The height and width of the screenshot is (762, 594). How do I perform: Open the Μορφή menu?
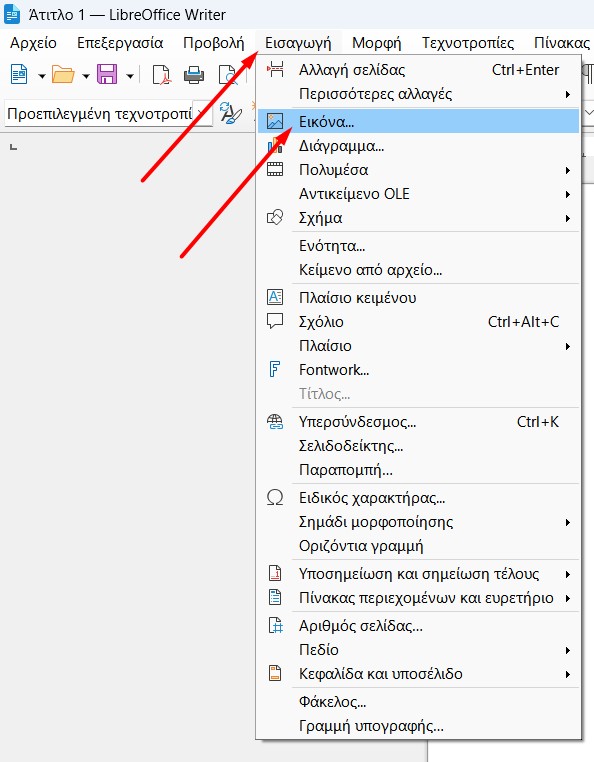tap(376, 43)
